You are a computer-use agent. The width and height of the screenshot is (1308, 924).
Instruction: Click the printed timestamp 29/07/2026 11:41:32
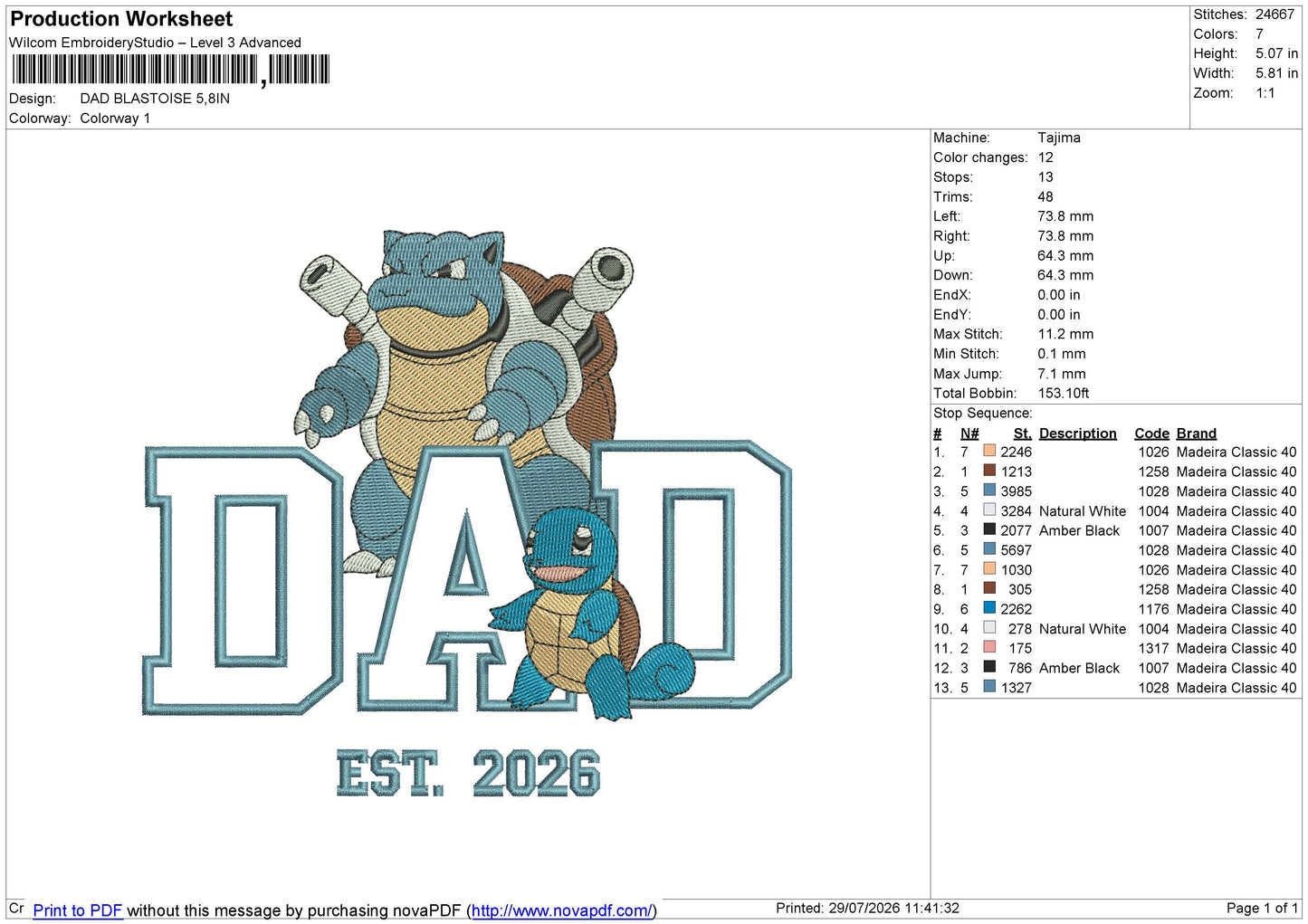894,908
